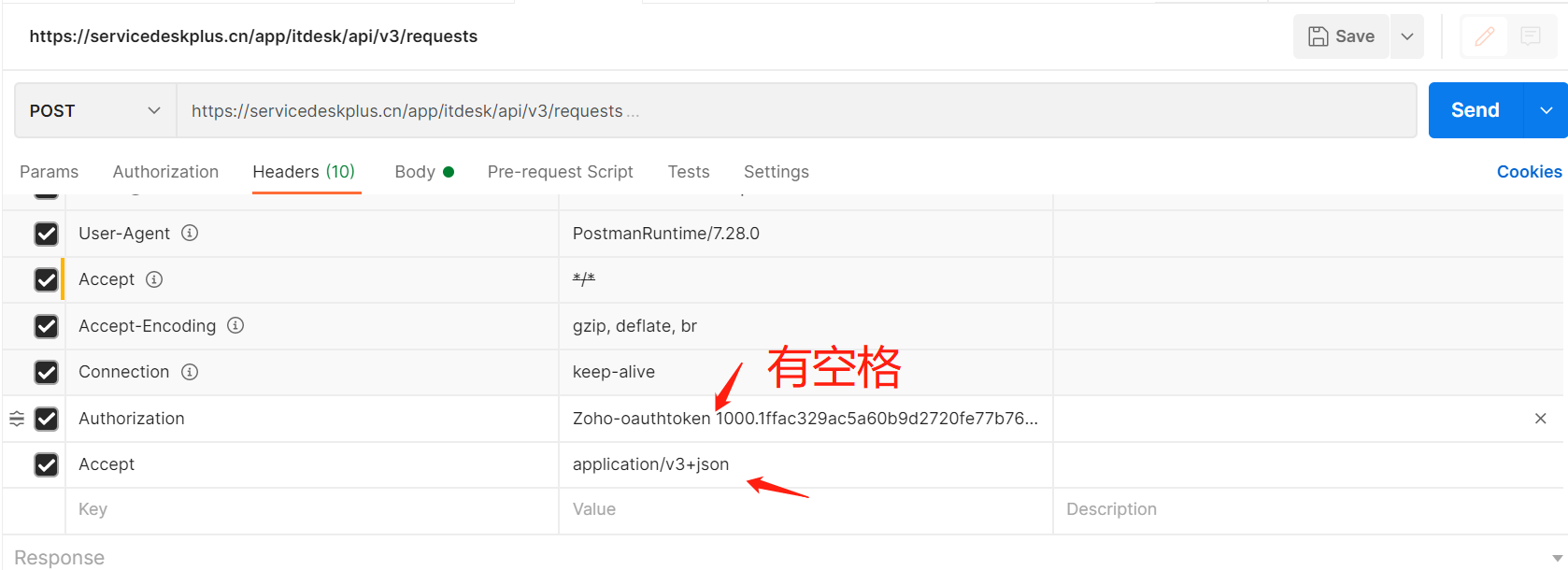1568x570 pixels.
Task: Click the gzip, deflate, br value
Action: pos(634,326)
